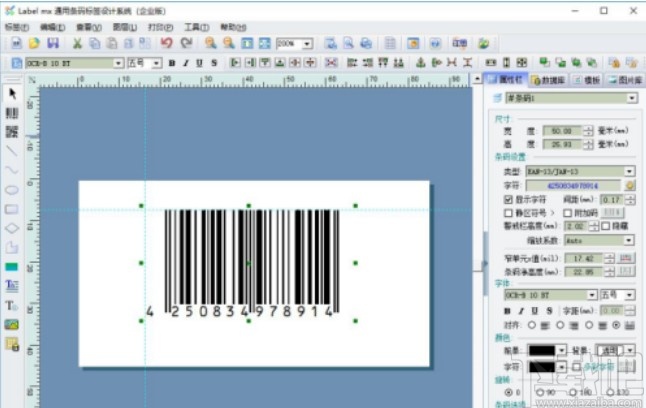Enable the 静区符号 checkbox
This screenshot has height=408, width=646.
(x=508, y=213)
